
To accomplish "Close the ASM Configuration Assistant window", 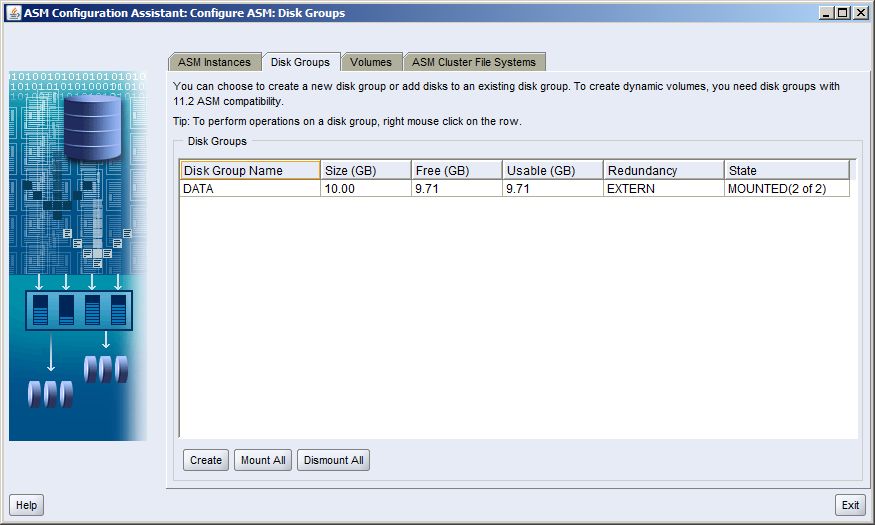I will pyautogui.click(x=860, y=12).
